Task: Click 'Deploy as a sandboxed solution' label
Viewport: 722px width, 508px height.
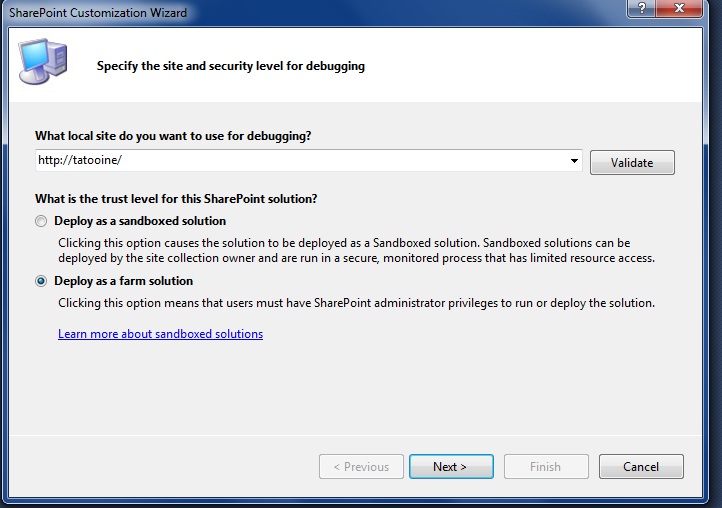Action: [x=140, y=221]
